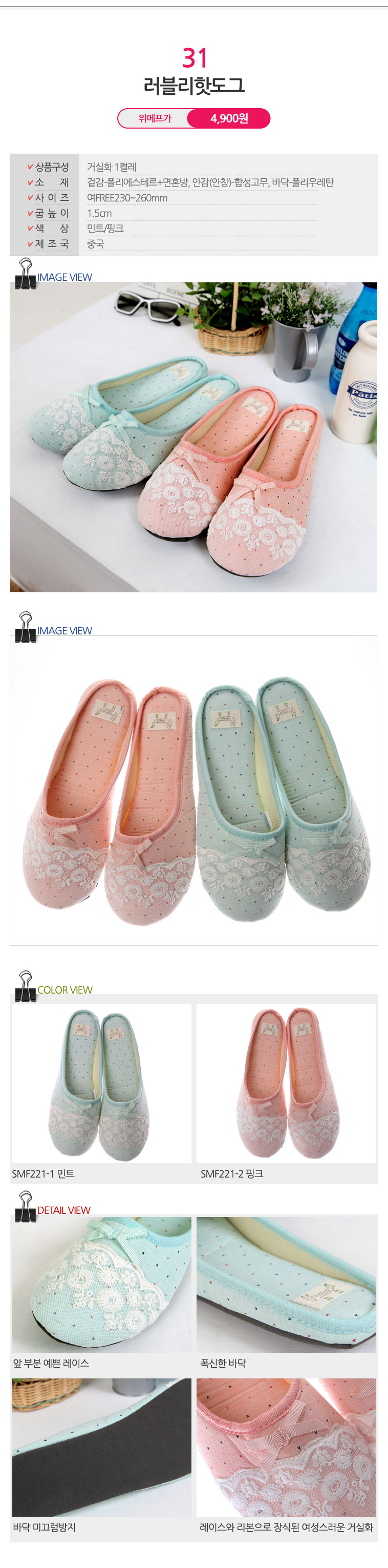Click the red checkmark next to 제 조 국

click(30, 244)
